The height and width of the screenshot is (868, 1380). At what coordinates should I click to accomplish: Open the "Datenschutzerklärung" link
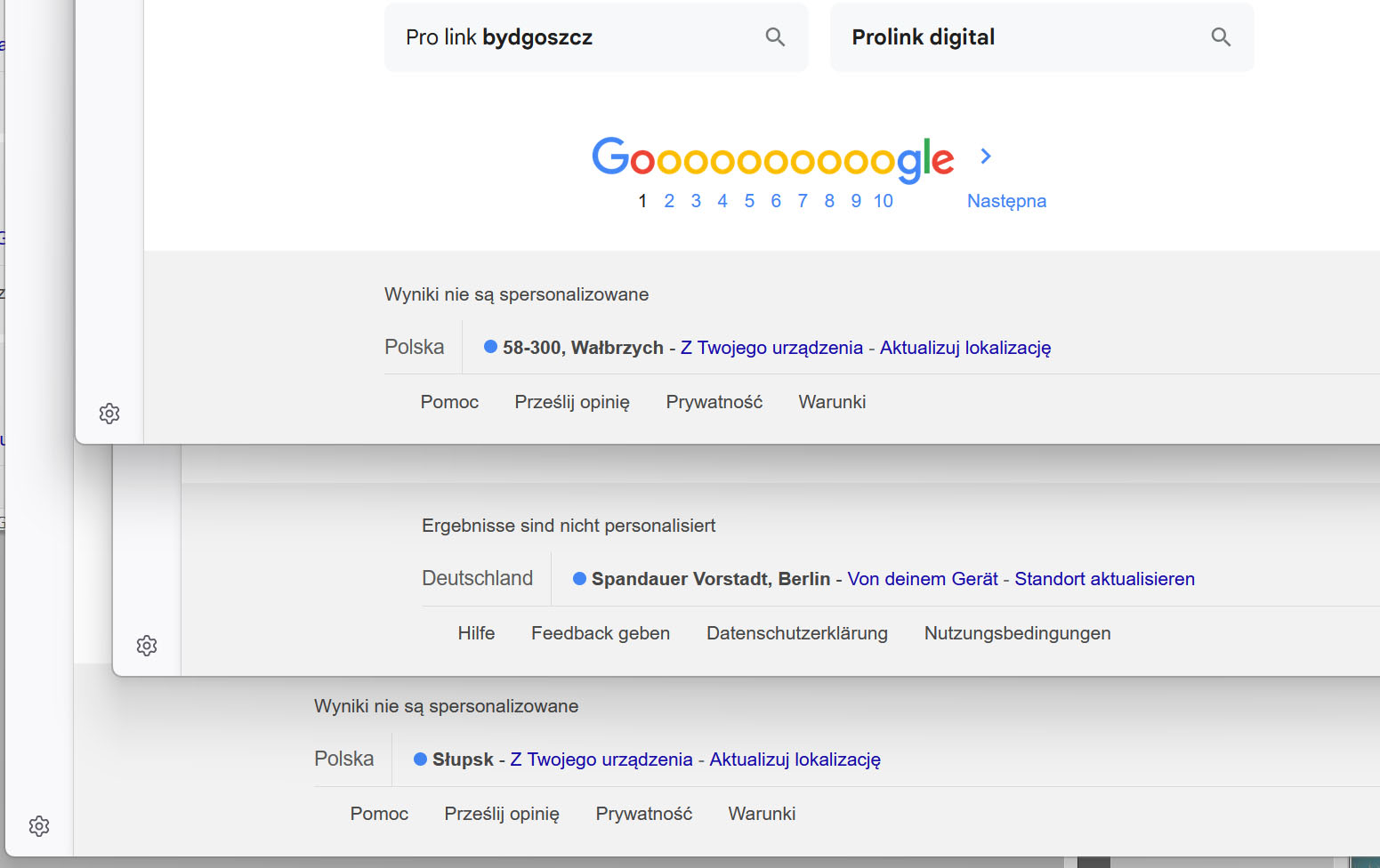[796, 633]
